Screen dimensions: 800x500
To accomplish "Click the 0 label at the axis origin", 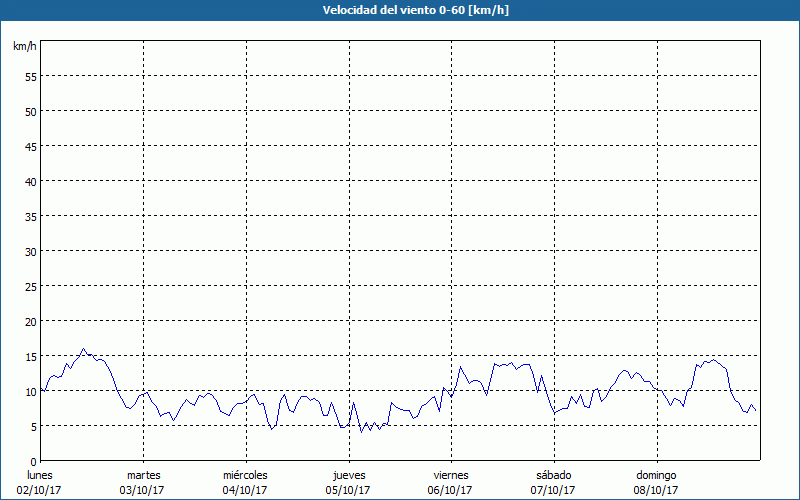I will 34,461.
